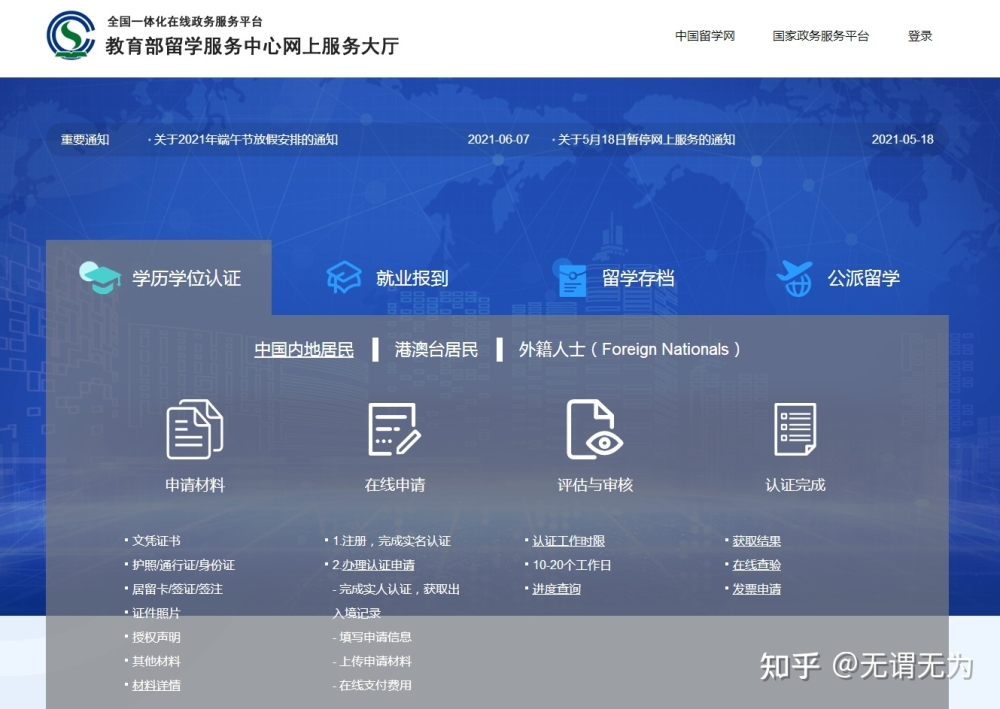Viewport: 1000px width, 709px height.
Task: Click the 教育部留学服务中心网上服务大厅 site title
Action: [x=252, y=45]
